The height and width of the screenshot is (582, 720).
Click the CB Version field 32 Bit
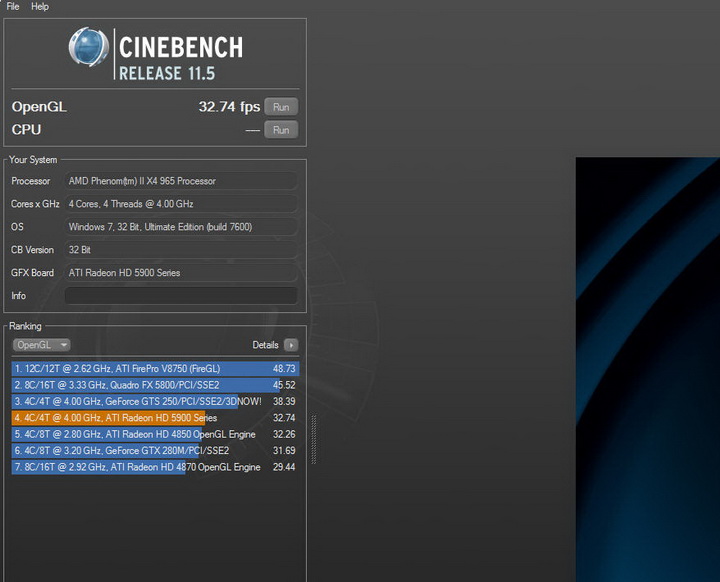(x=181, y=250)
